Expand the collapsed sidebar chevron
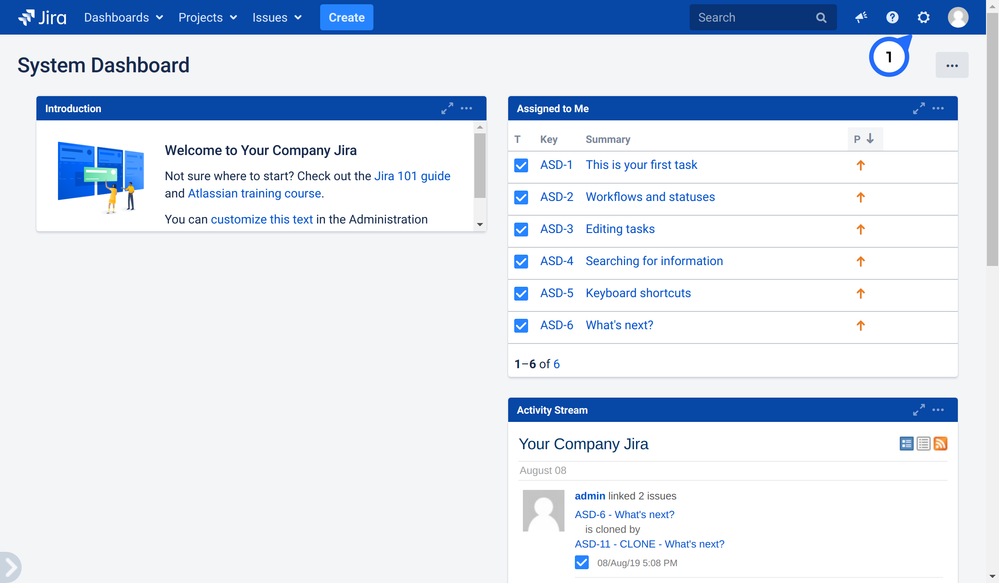 [x=10, y=567]
